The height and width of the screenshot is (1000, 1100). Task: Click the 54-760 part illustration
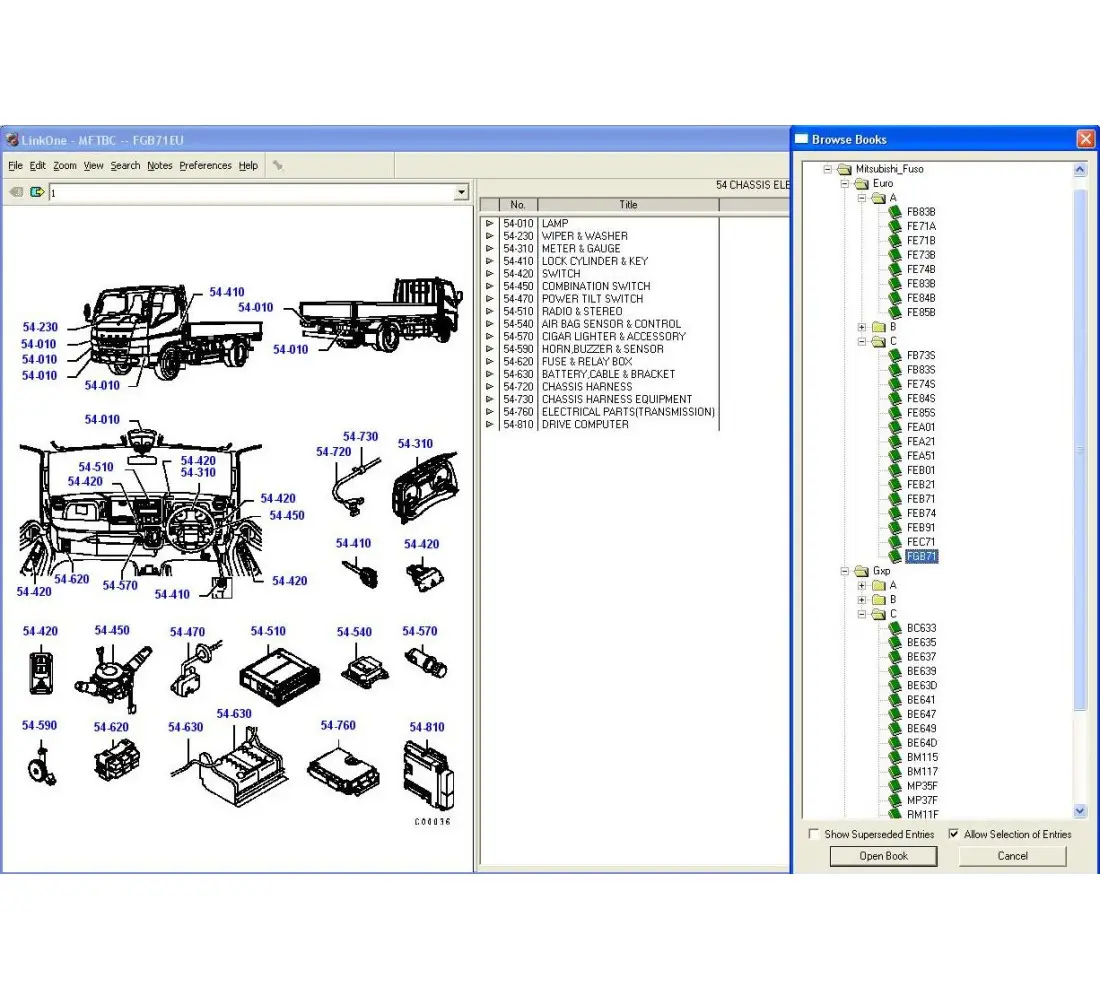tap(343, 772)
